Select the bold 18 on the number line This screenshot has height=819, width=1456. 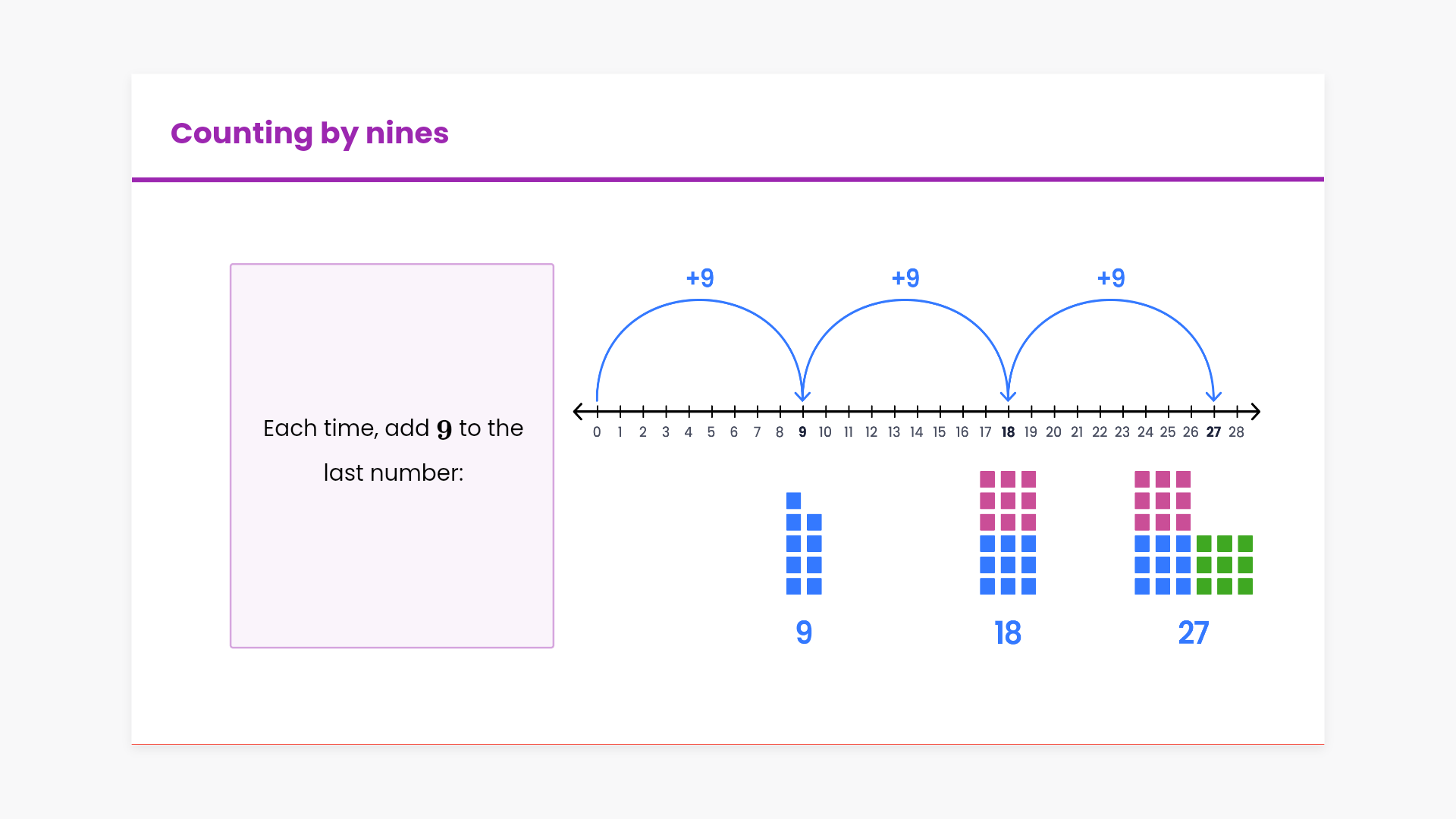(x=1008, y=432)
